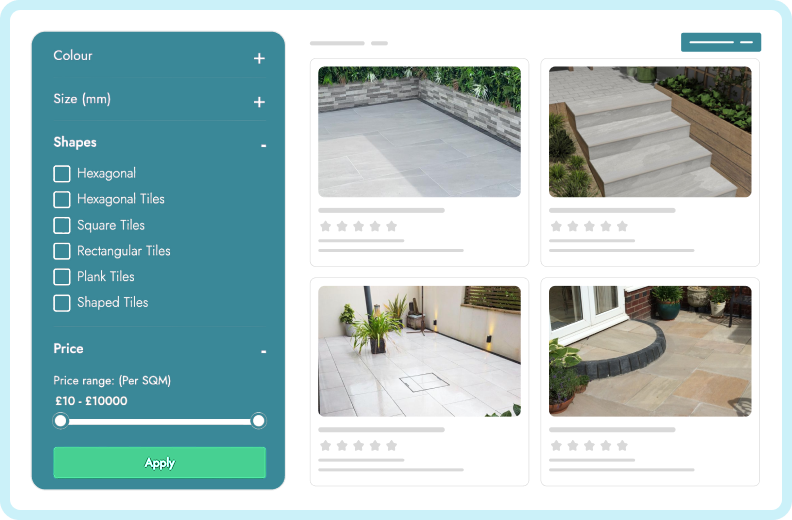Image resolution: width=792 pixels, height=520 pixels.
Task: Collapse the Price filter section
Action: coord(263,352)
